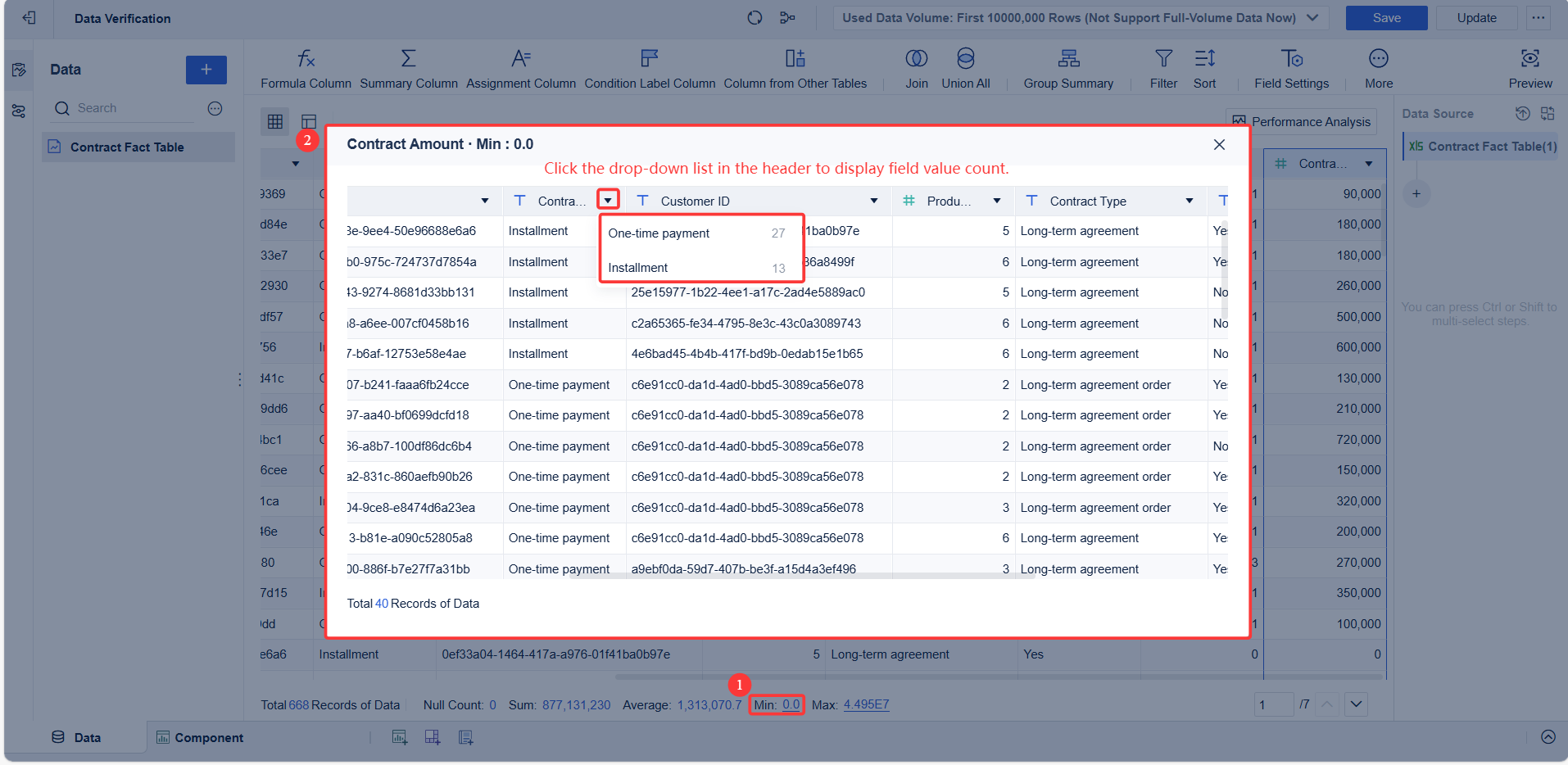The width and height of the screenshot is (1568, 765).
Task: Add Column from Other Tables
Action: coord(795,69)
